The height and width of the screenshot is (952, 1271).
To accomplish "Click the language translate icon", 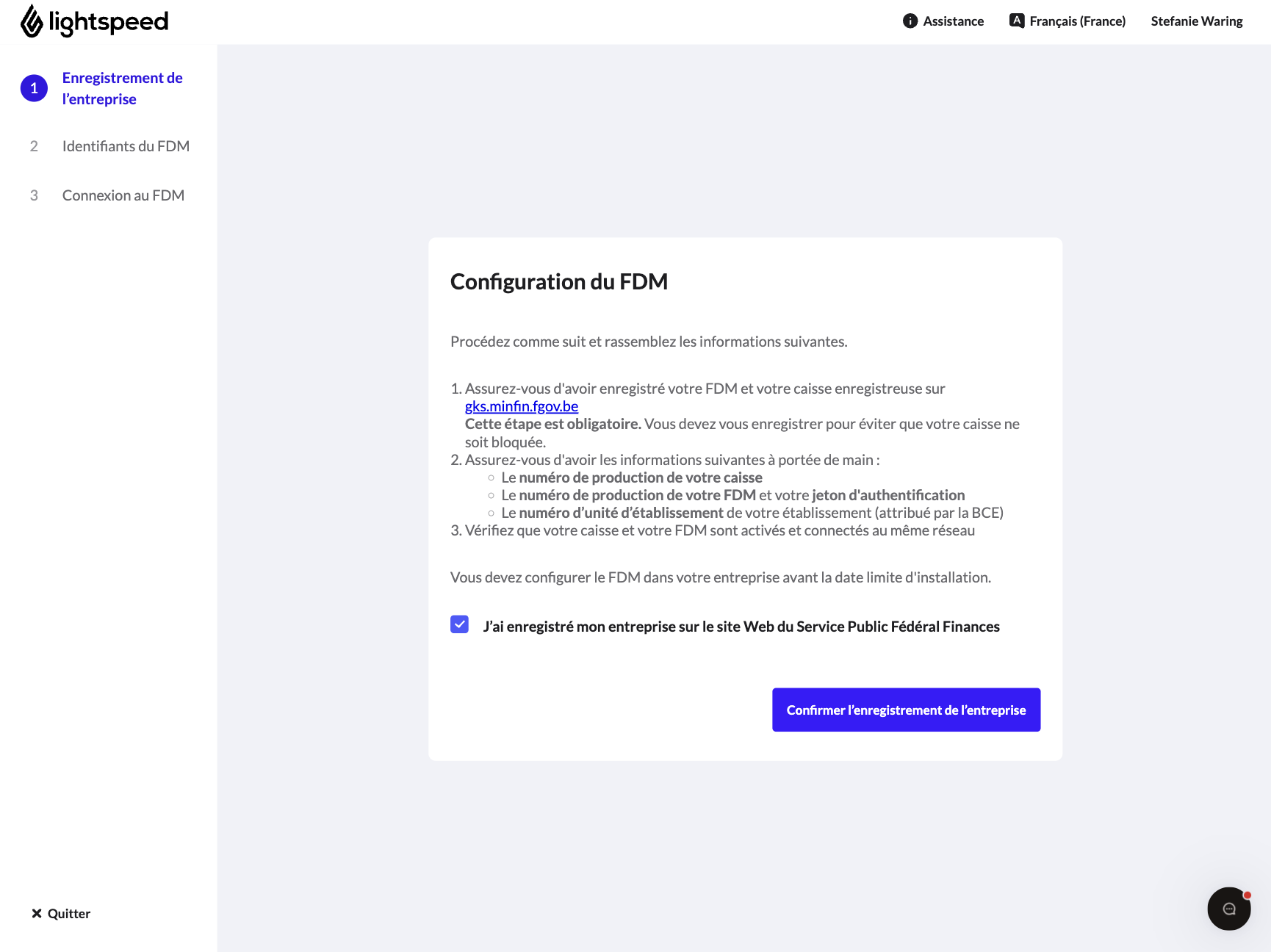I will pos(1017,21).
